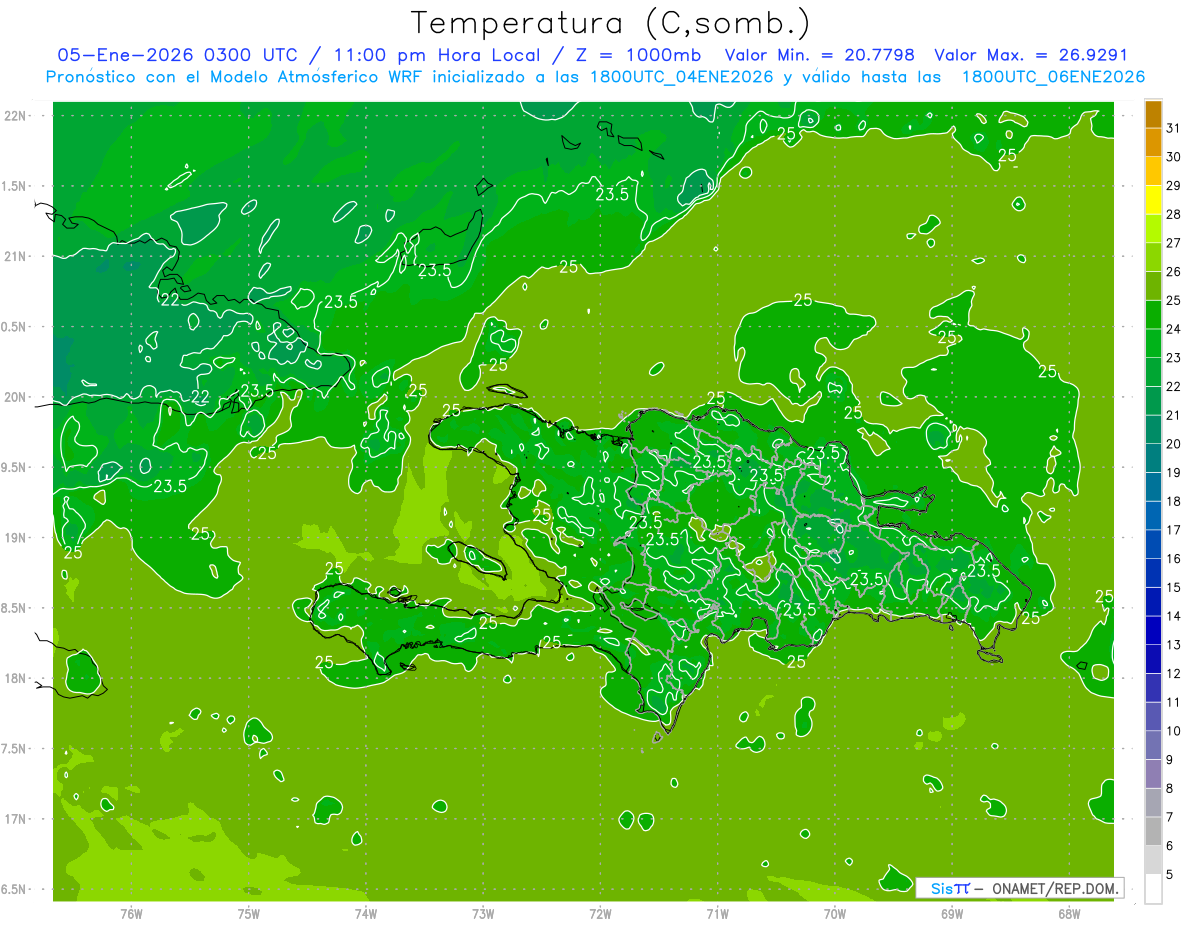Click the "Temperatura (C,somb.)" chart title
Image resolution: width=1200 pixels, height=927 pixels.
[611, 24]
